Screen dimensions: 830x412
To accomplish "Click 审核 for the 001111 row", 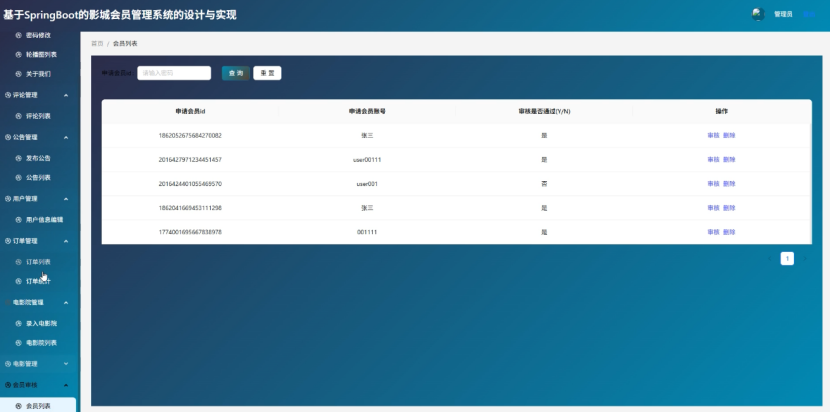I will pyautogui.click(x=714, y=232).
